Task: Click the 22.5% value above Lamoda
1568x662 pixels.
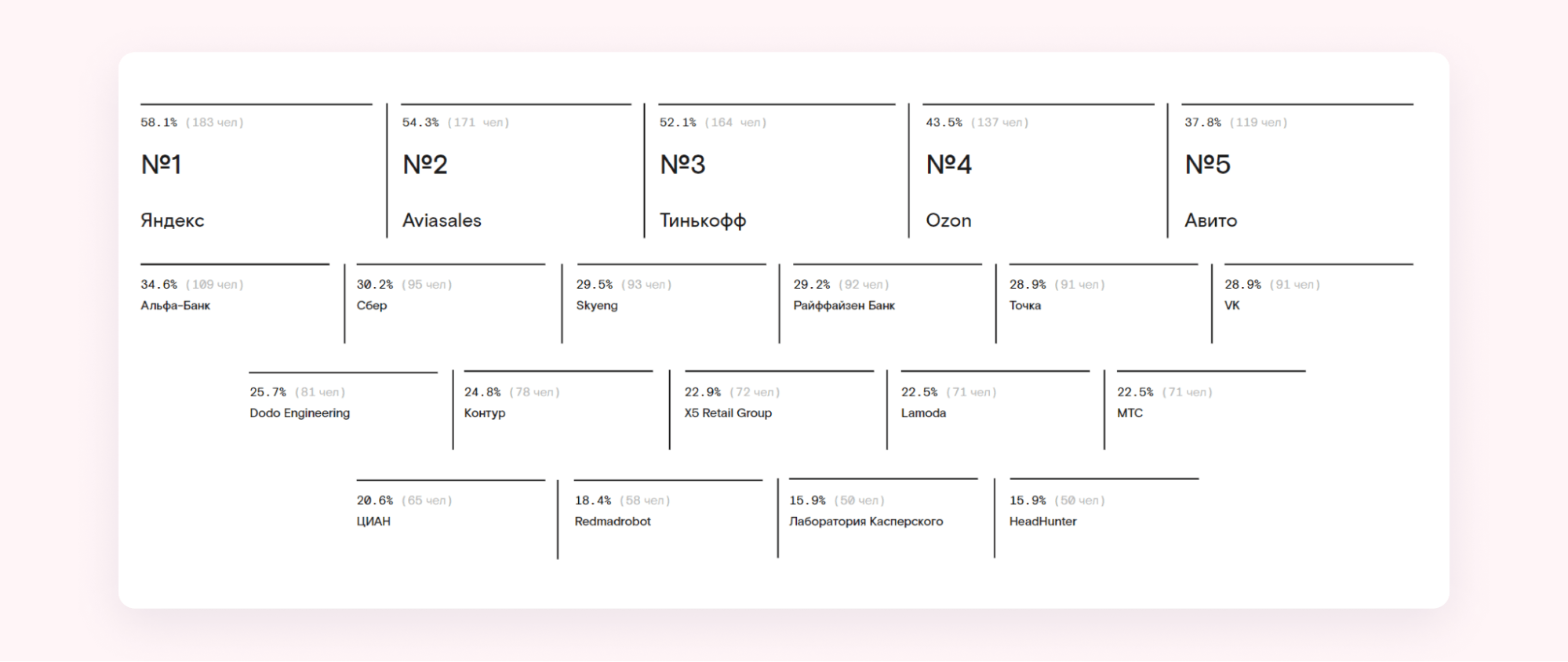Action: (x=919, y=392)
